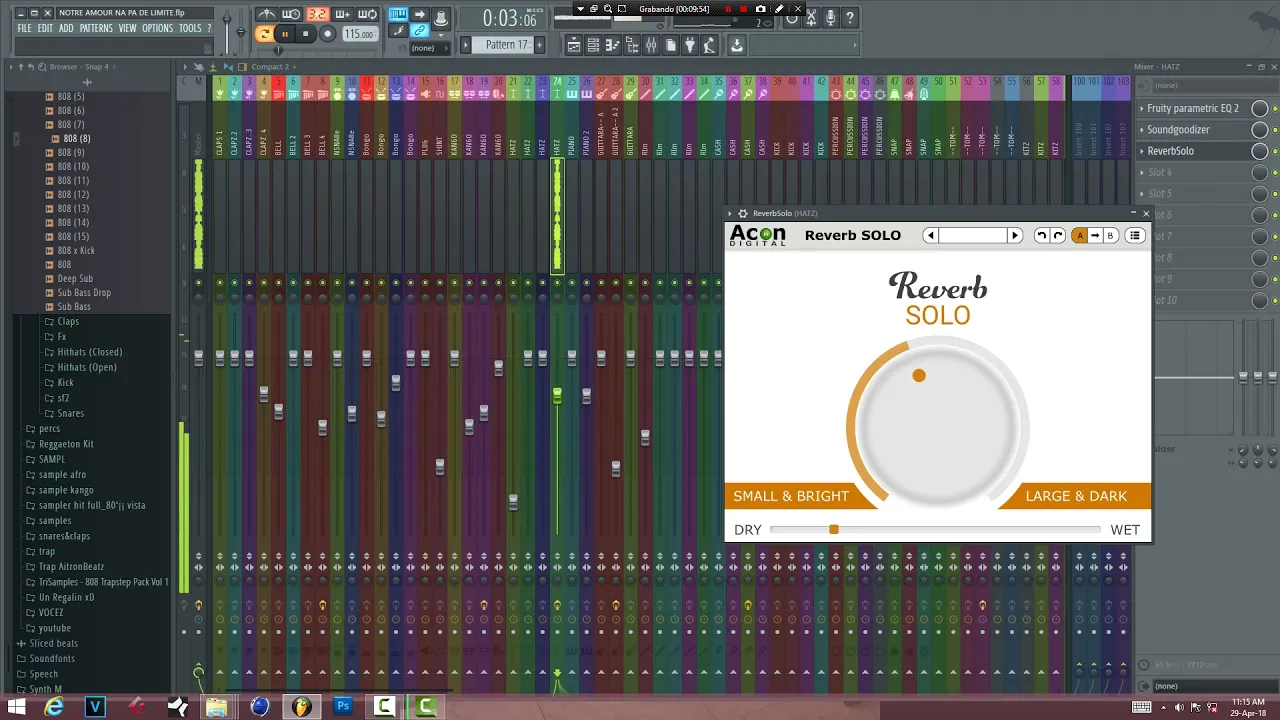Expand the Reggaeton Kit folder
The image size is (1280, 720).
66,444
